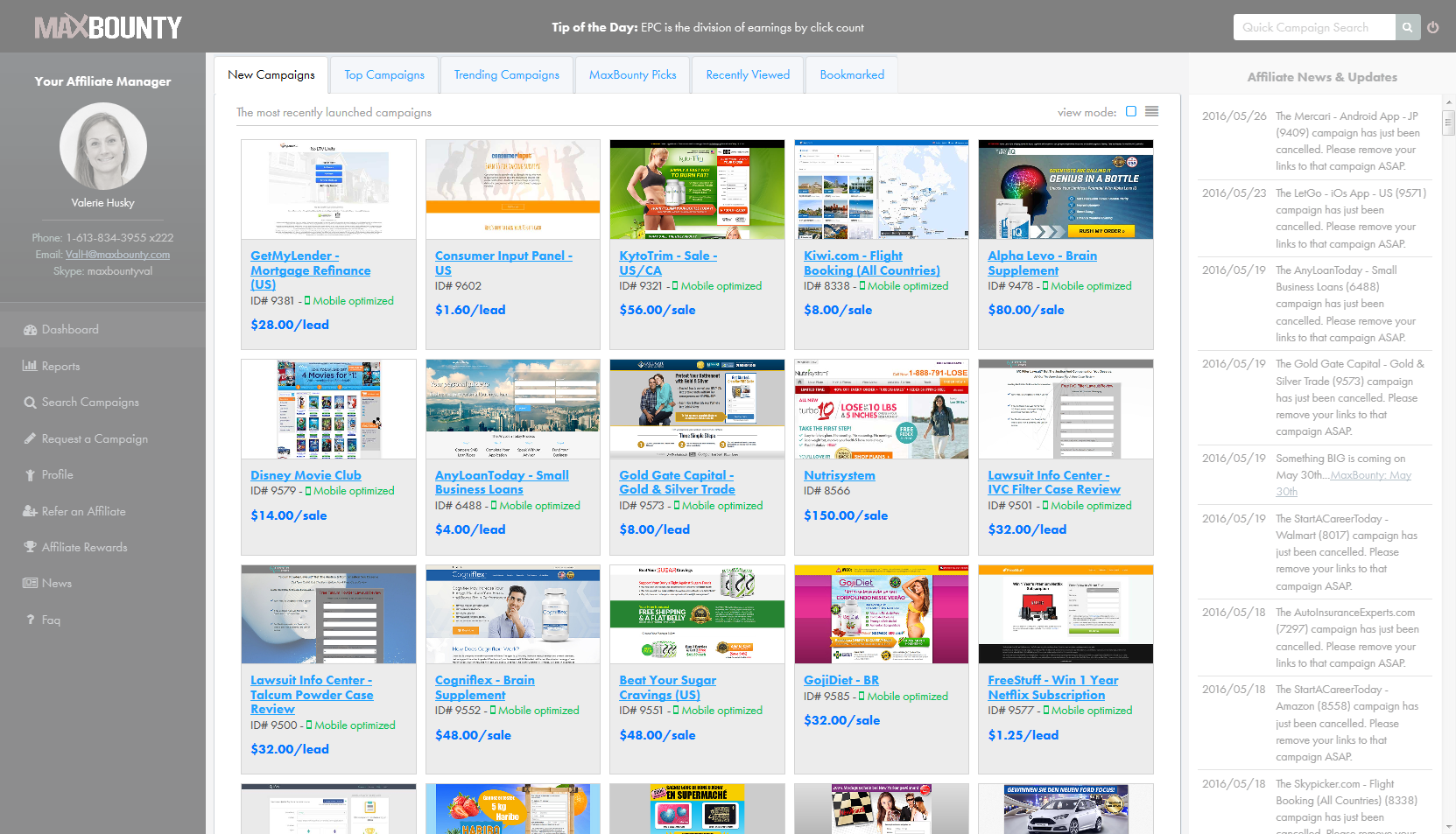Click the Reports chart icon

(x=30, y=366)
